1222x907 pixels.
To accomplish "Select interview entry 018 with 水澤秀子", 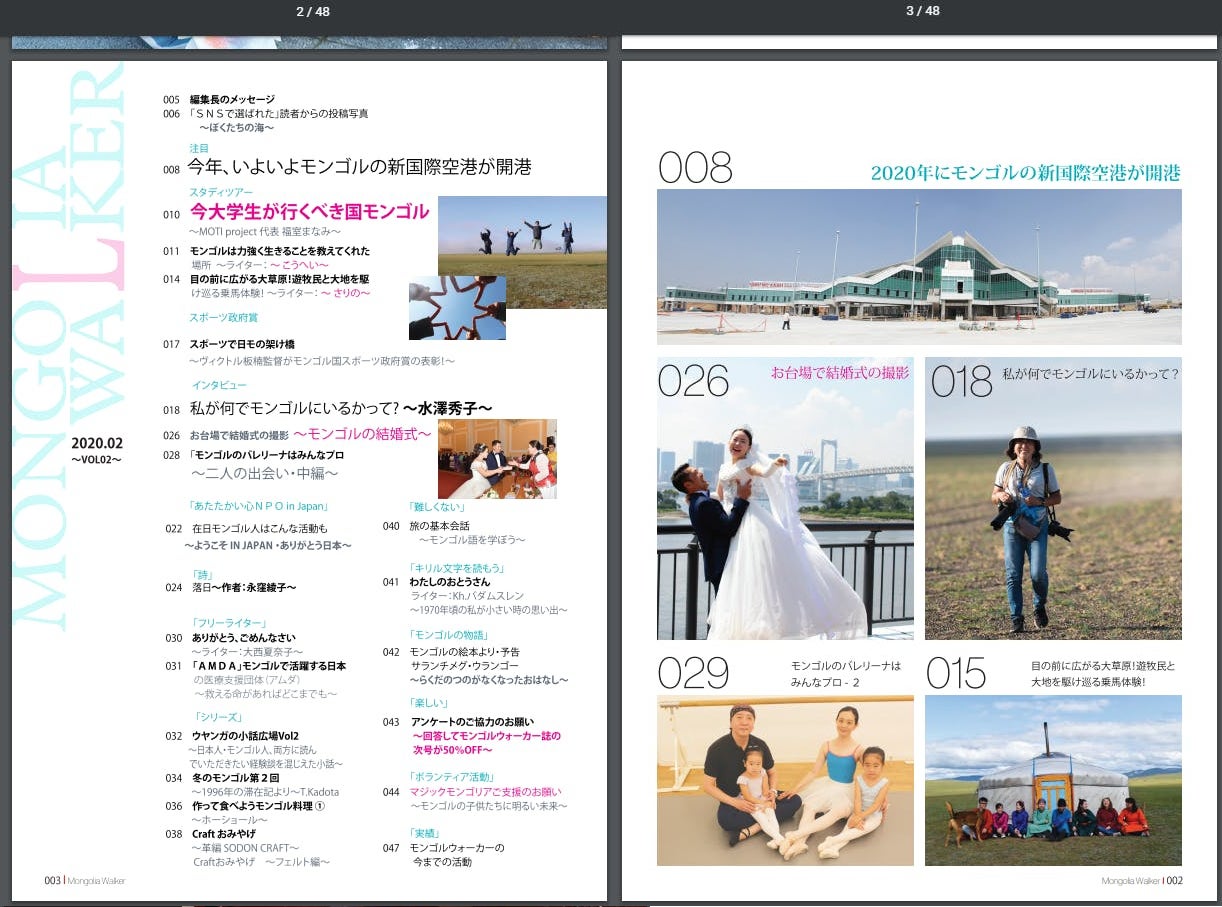I will [340, 408].
